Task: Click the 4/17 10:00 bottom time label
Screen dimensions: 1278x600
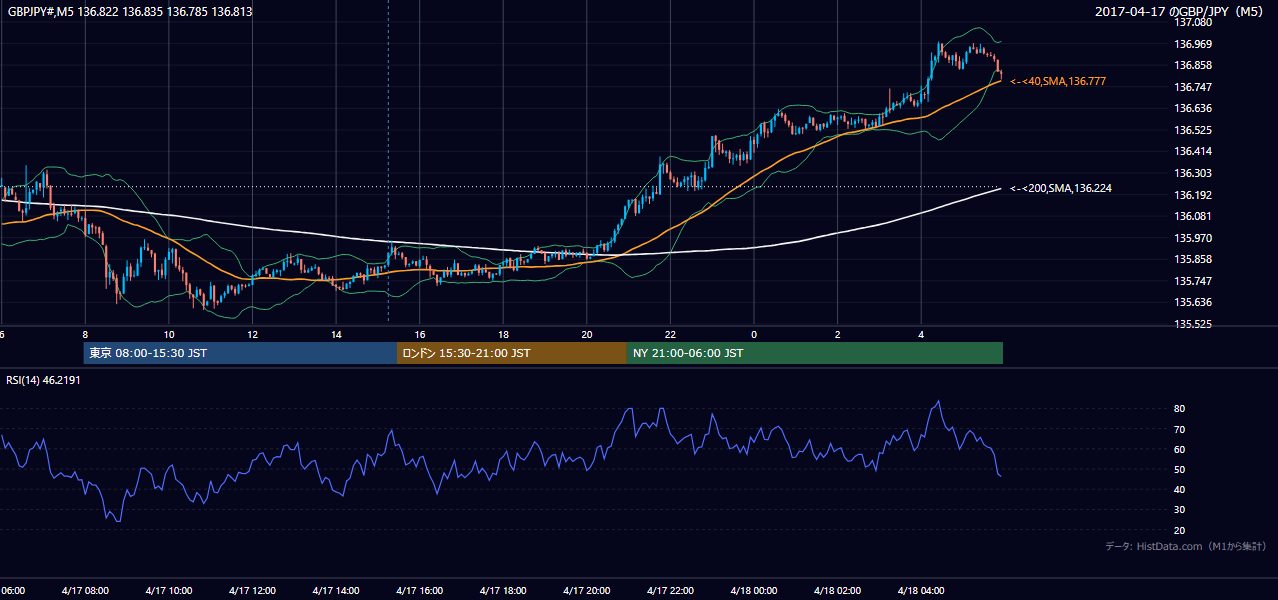Action: (x=168, y=591)
